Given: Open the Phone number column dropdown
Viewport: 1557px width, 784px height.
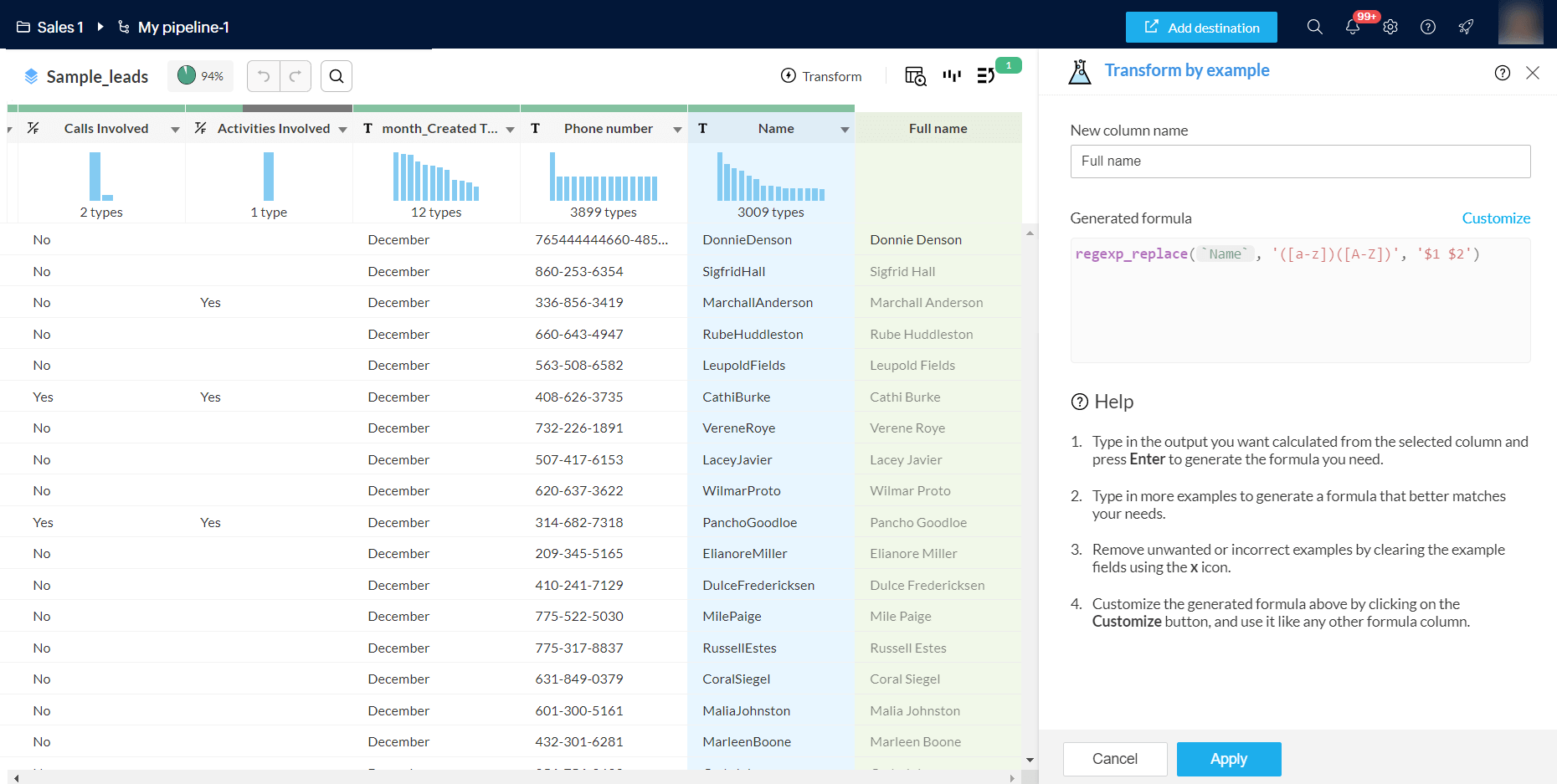Looking at the screenshot, I should point(677,130).
